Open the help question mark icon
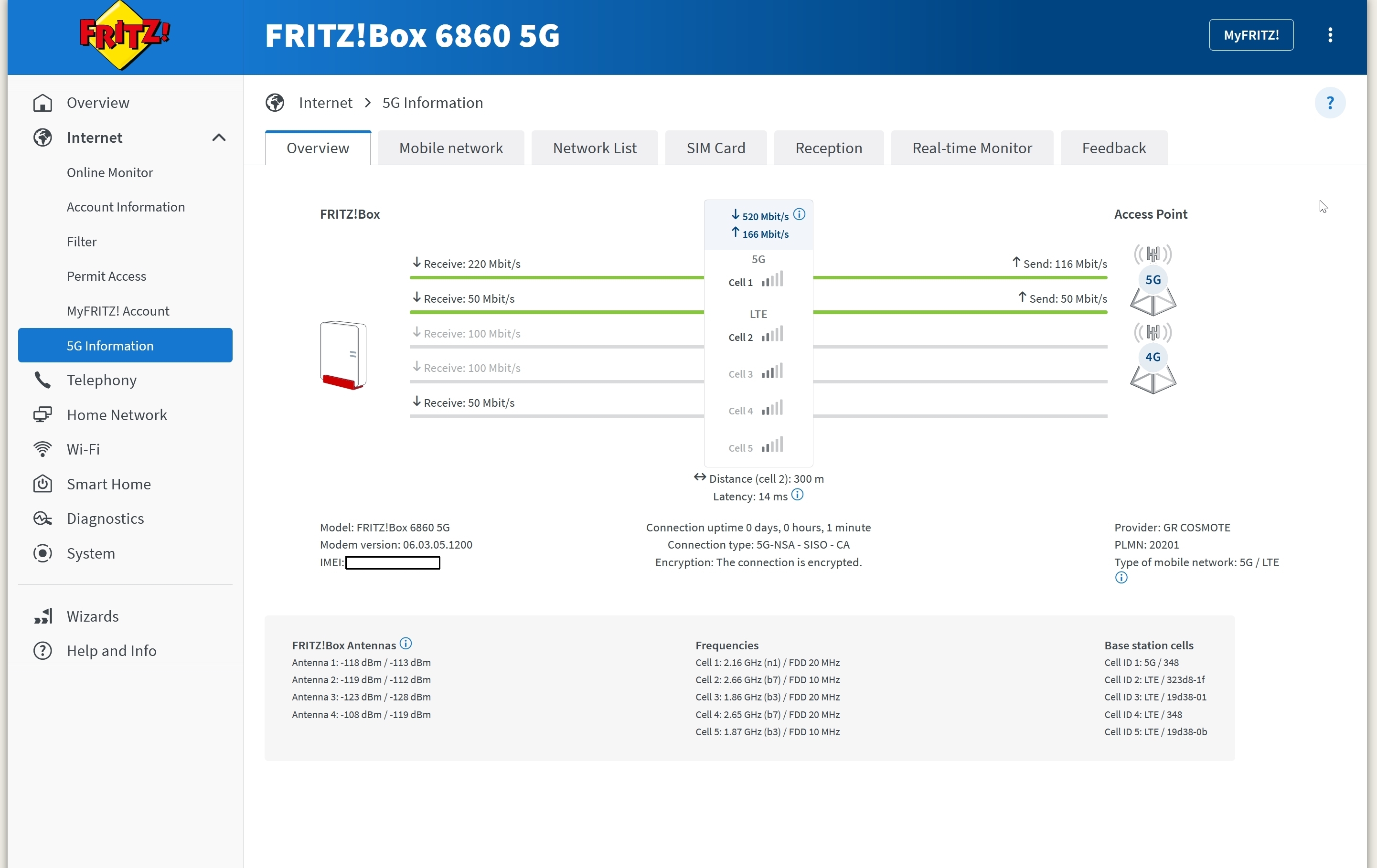The image size is (1377, 868). 1330,103
